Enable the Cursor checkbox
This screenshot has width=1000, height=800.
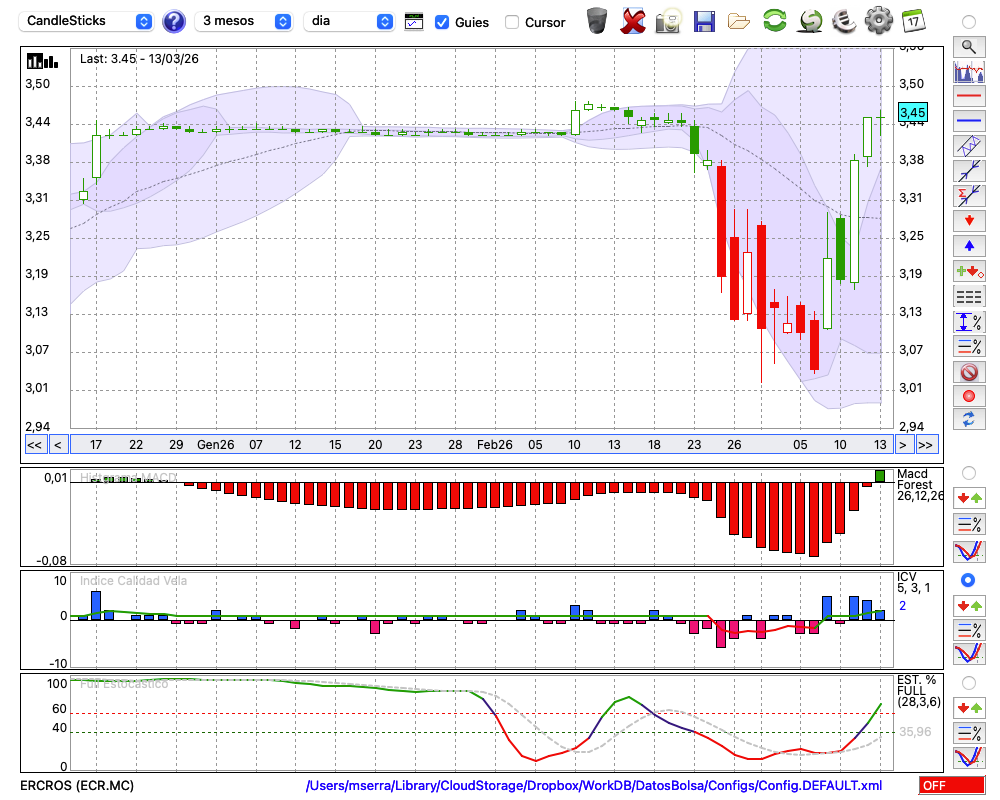pyautogui.click(x=512, y=22)
